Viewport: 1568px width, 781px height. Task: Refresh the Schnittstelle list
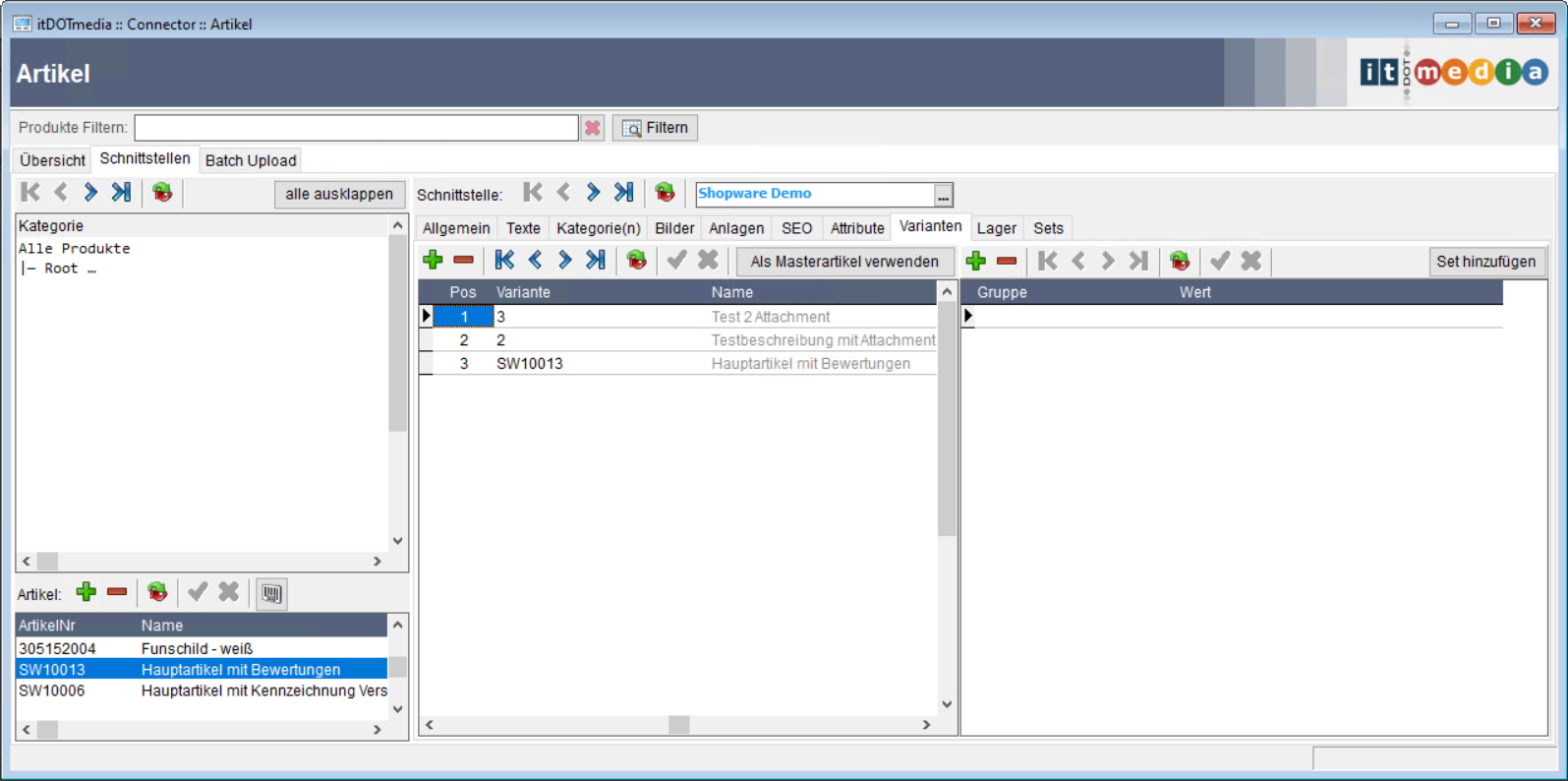(665, 193)
